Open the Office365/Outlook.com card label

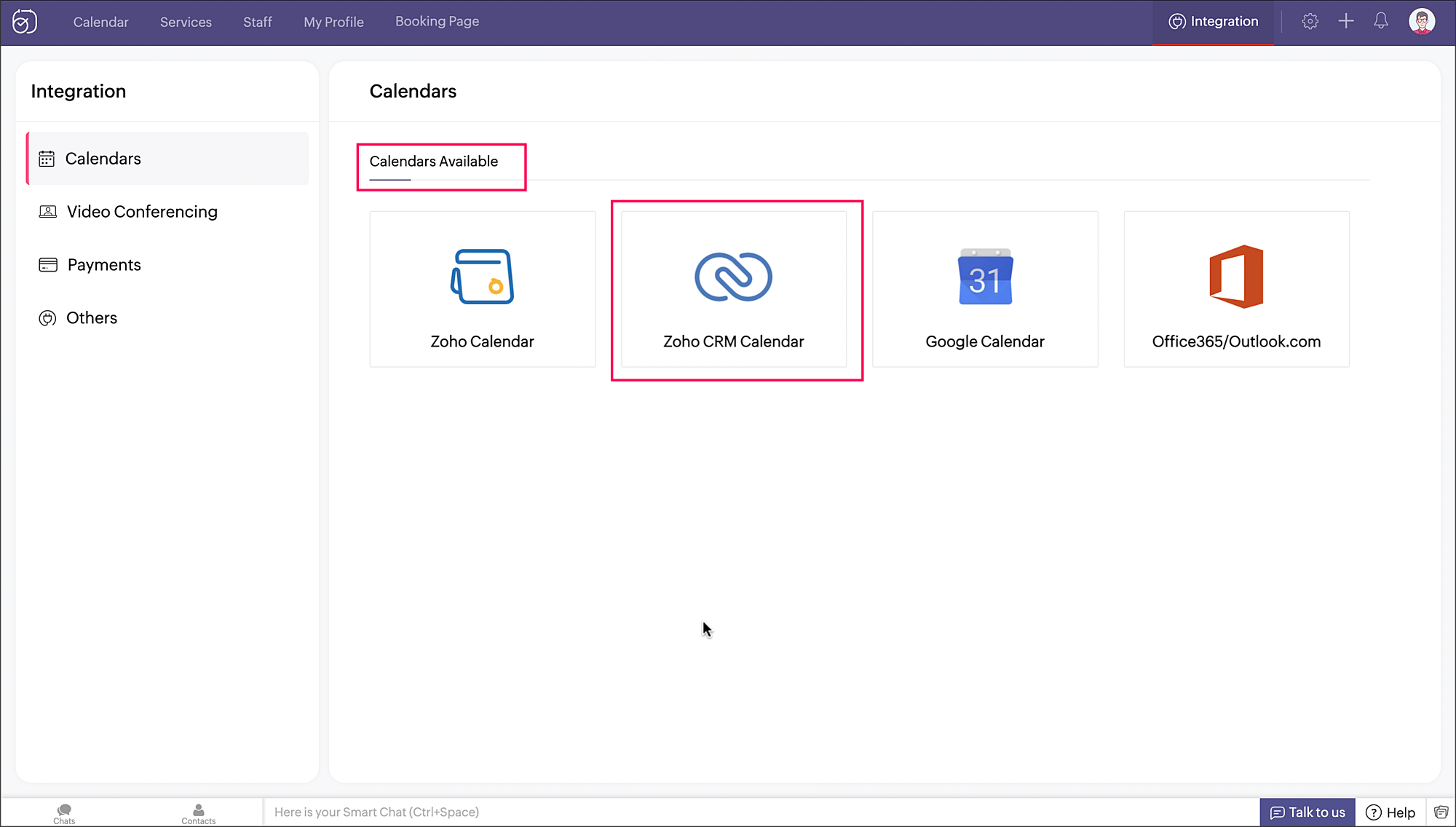(x=1236, y=341)
